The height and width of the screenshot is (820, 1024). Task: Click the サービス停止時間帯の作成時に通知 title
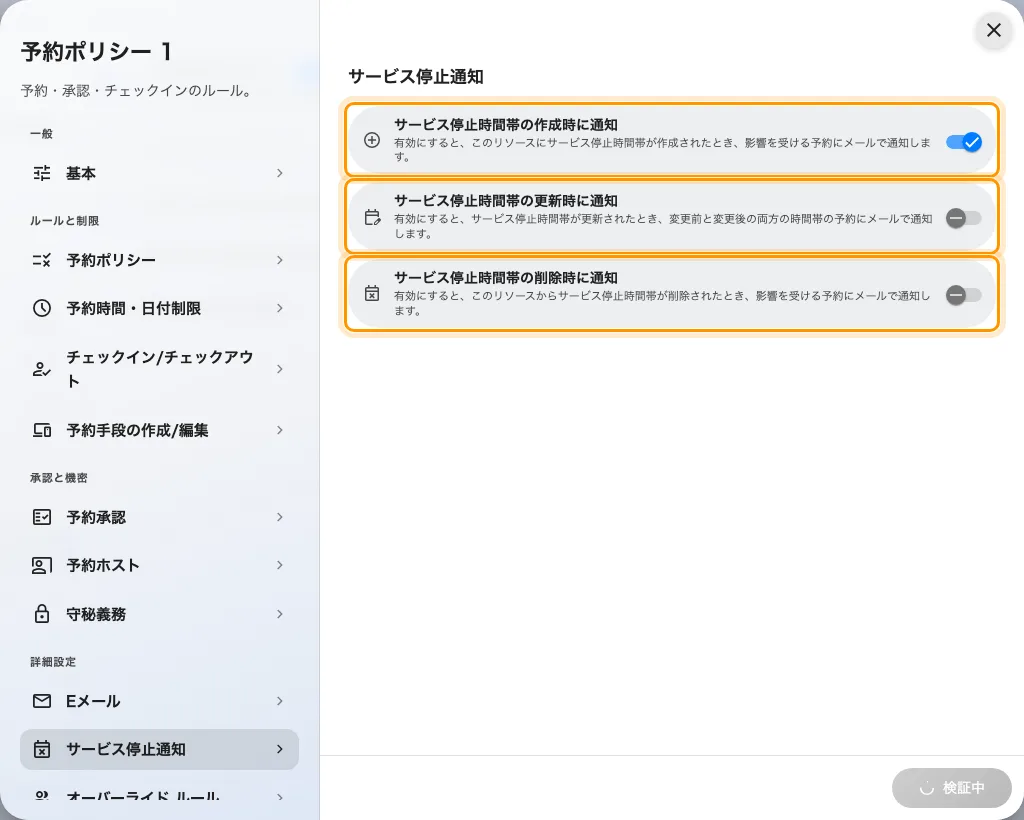[506, 125]
